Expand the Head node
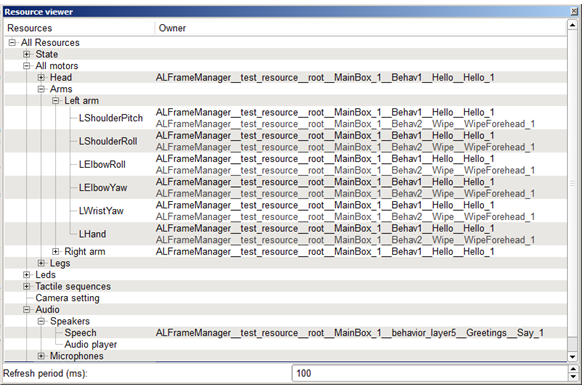Viewport: 582px width, 392px height. (x=41, y=77)
